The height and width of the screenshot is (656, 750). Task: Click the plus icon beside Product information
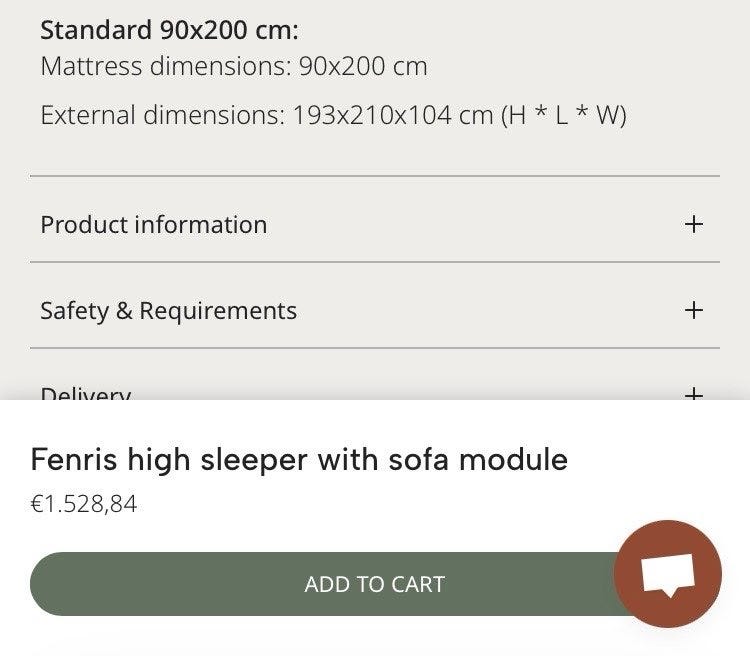pos(694,224)
